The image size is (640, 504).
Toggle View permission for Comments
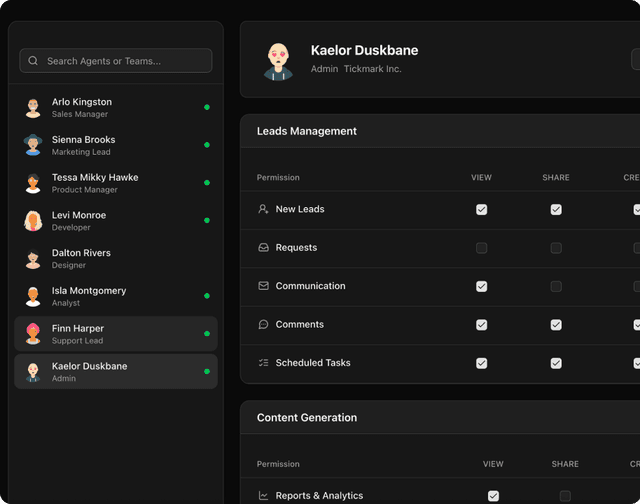tap(481, 325)
